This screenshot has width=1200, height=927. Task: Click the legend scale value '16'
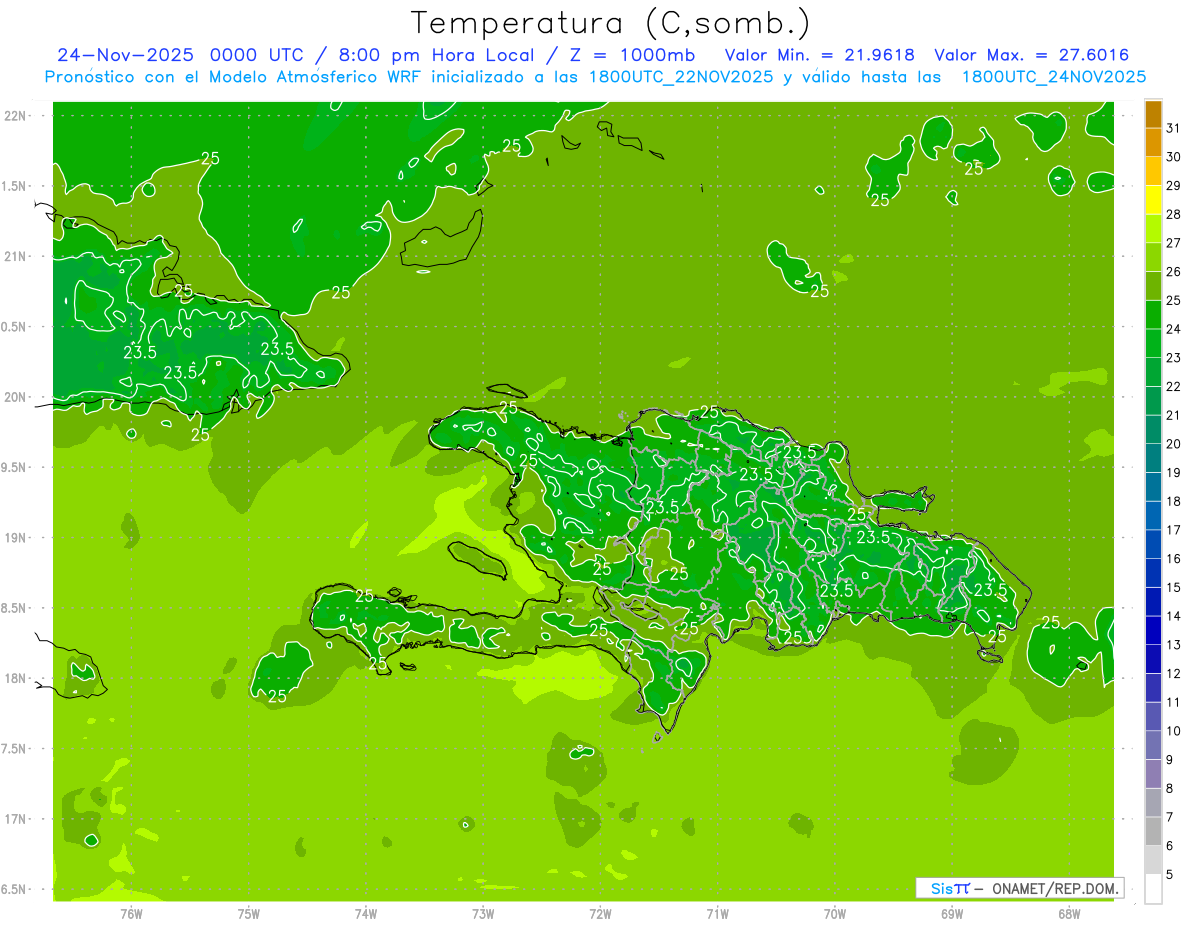click(1174, 559)
